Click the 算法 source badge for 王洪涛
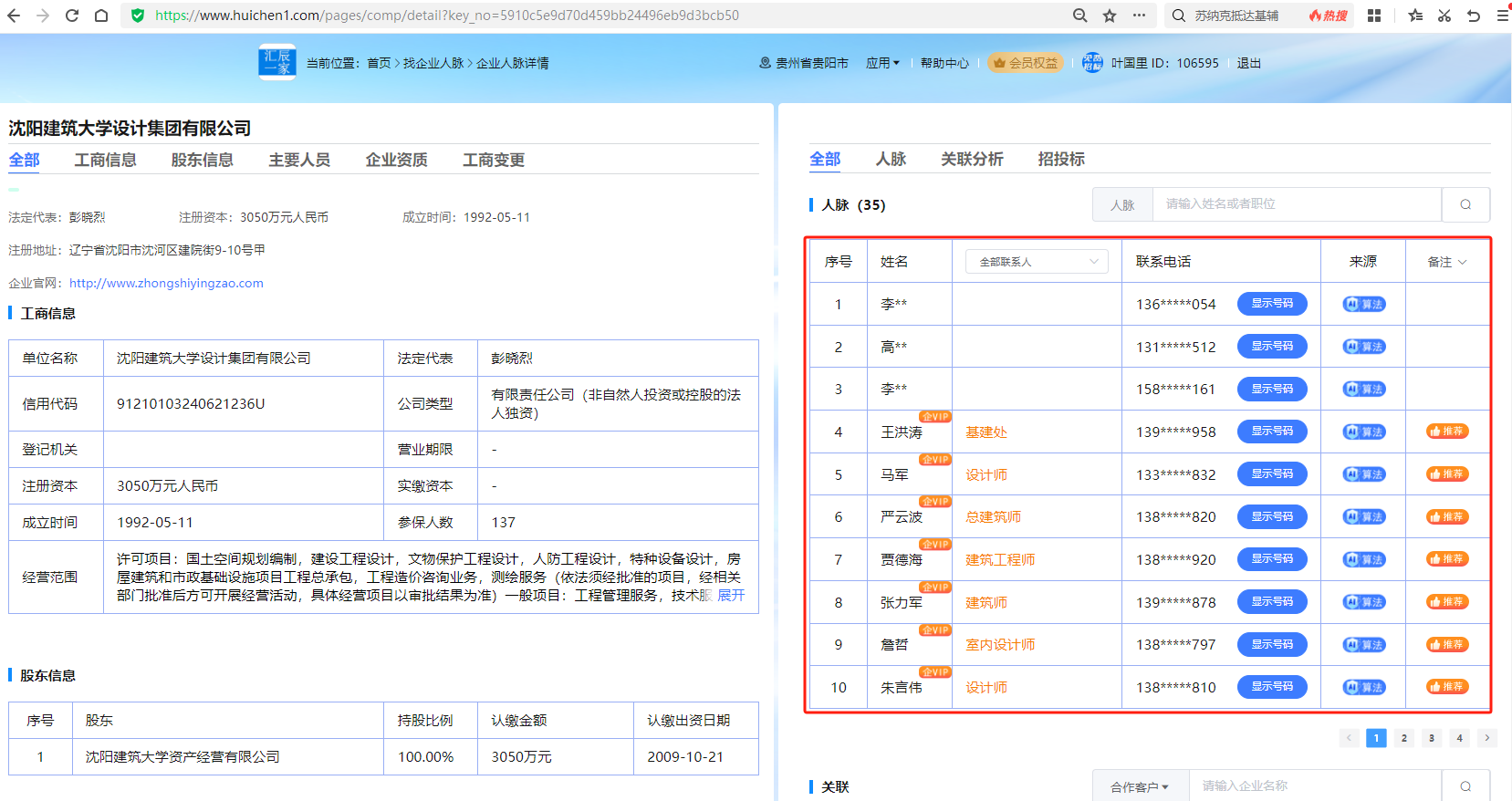This screenshot has width=1512, height=801. point(1364,432)
